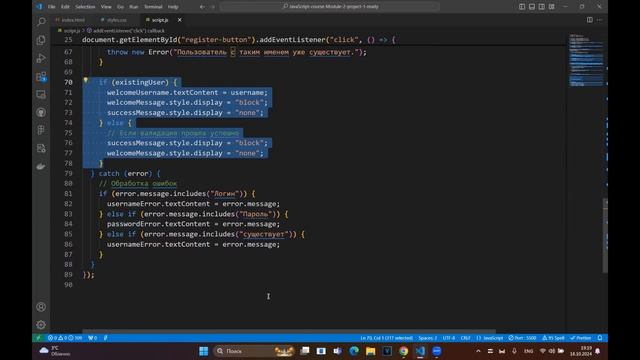Click the lightbulb code action on line 70
This screenshot has width=640, height=360.
[x=86, y=80]
